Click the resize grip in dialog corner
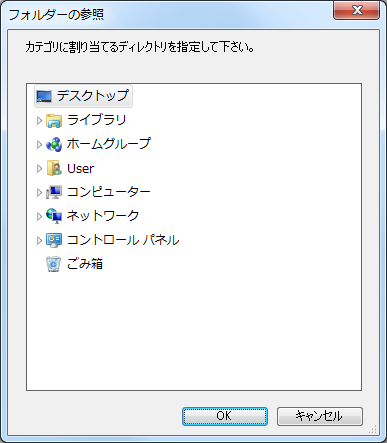This screenshot has width=387, height=443. point(372,430)
